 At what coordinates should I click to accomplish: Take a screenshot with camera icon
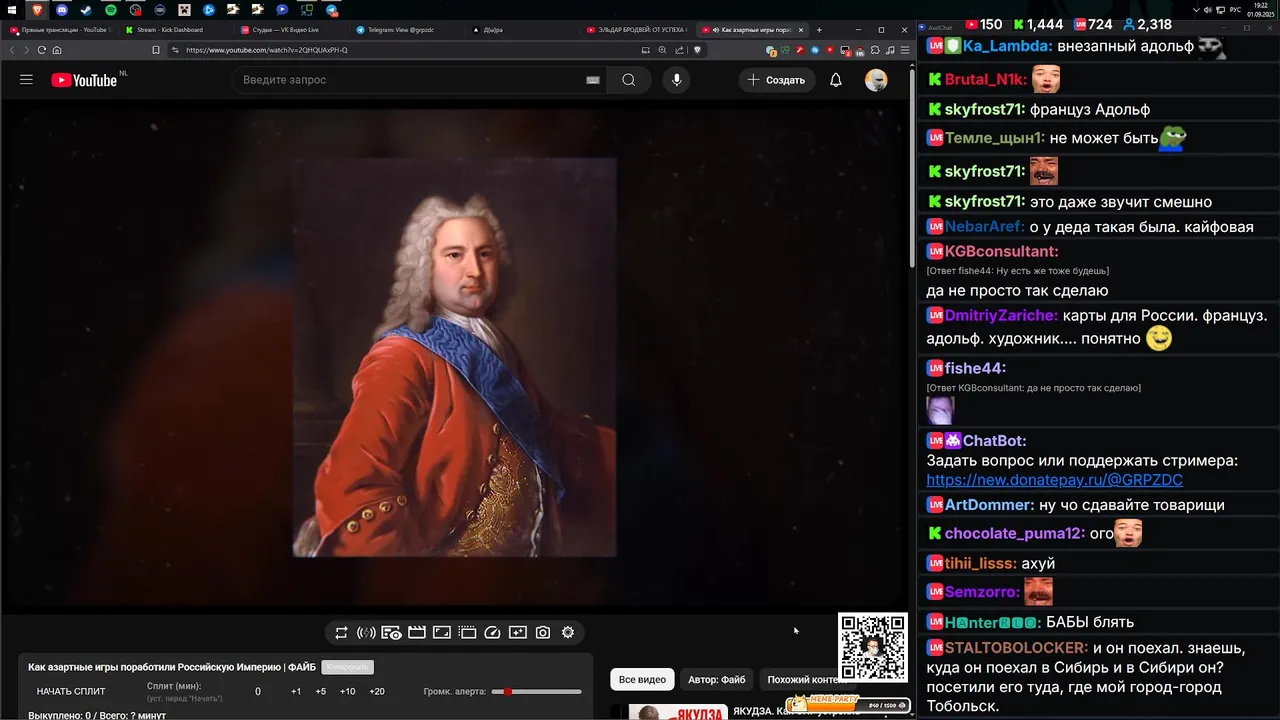pyautogui.click(x=543, y=632)
